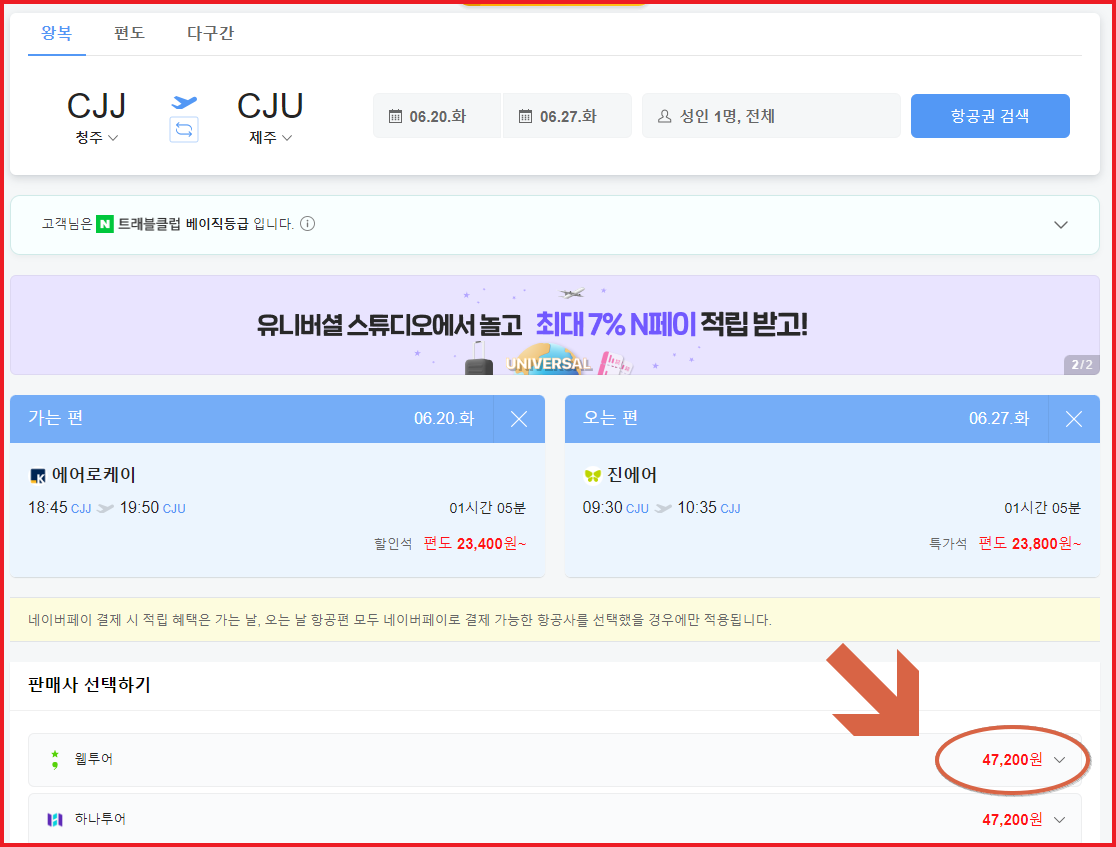Click the 18:45 outbound departure time
The image size is (1116, 847).
[48, 507]
